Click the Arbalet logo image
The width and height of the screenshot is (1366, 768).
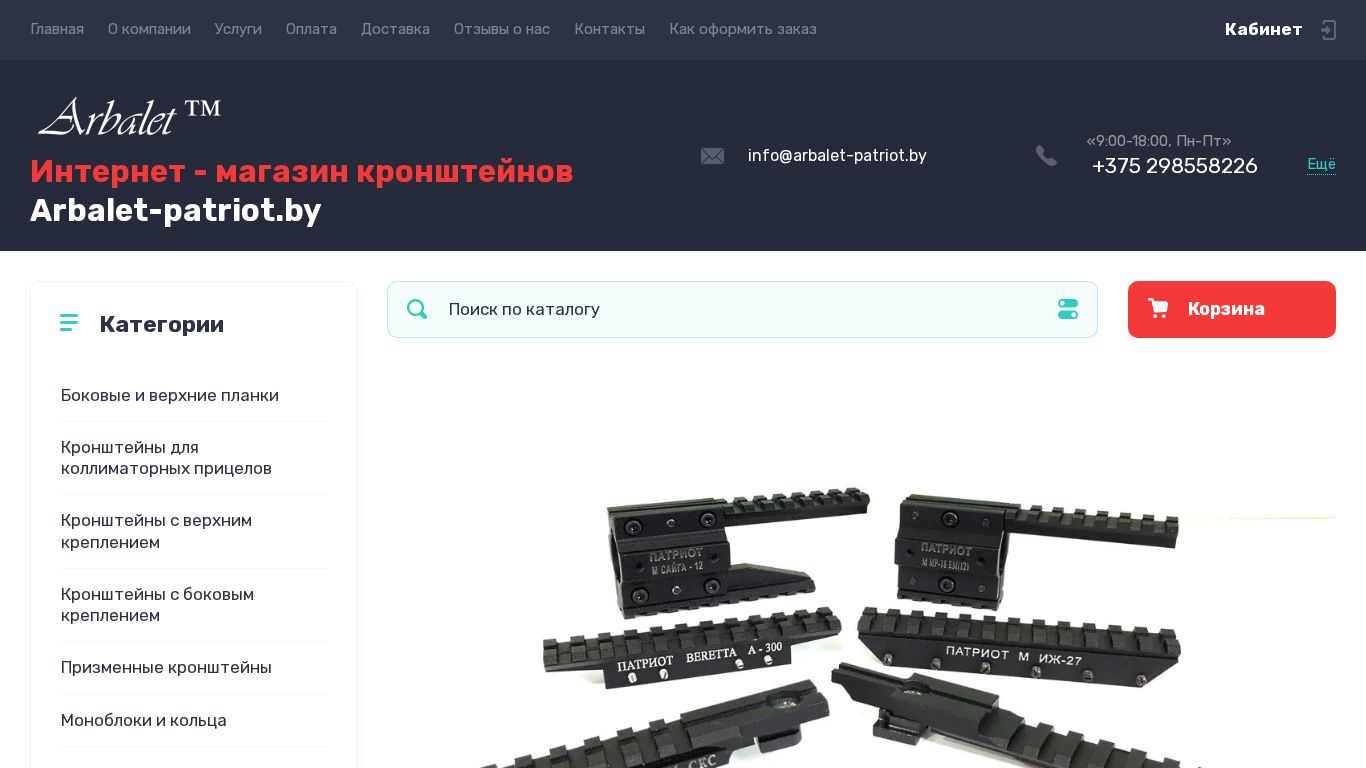click(129, 116)
